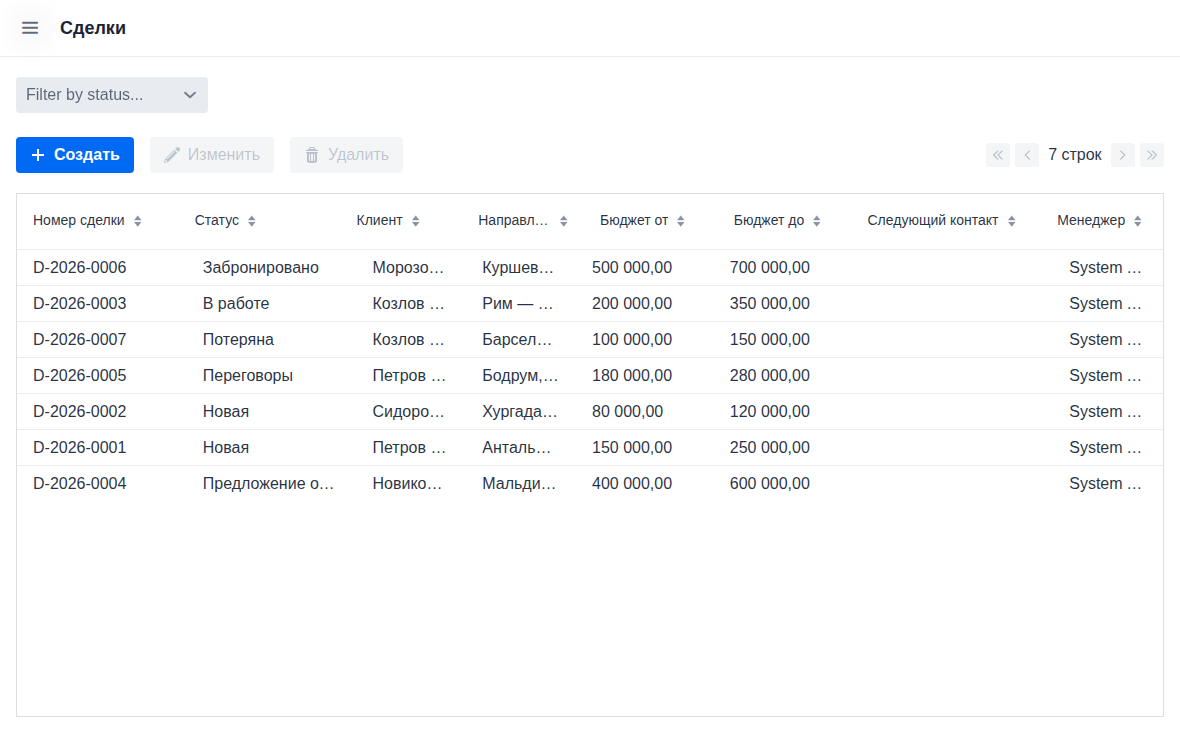Click the Изменить button
This screenshot has height=733, width=1180.
click(x=212, y=155)
